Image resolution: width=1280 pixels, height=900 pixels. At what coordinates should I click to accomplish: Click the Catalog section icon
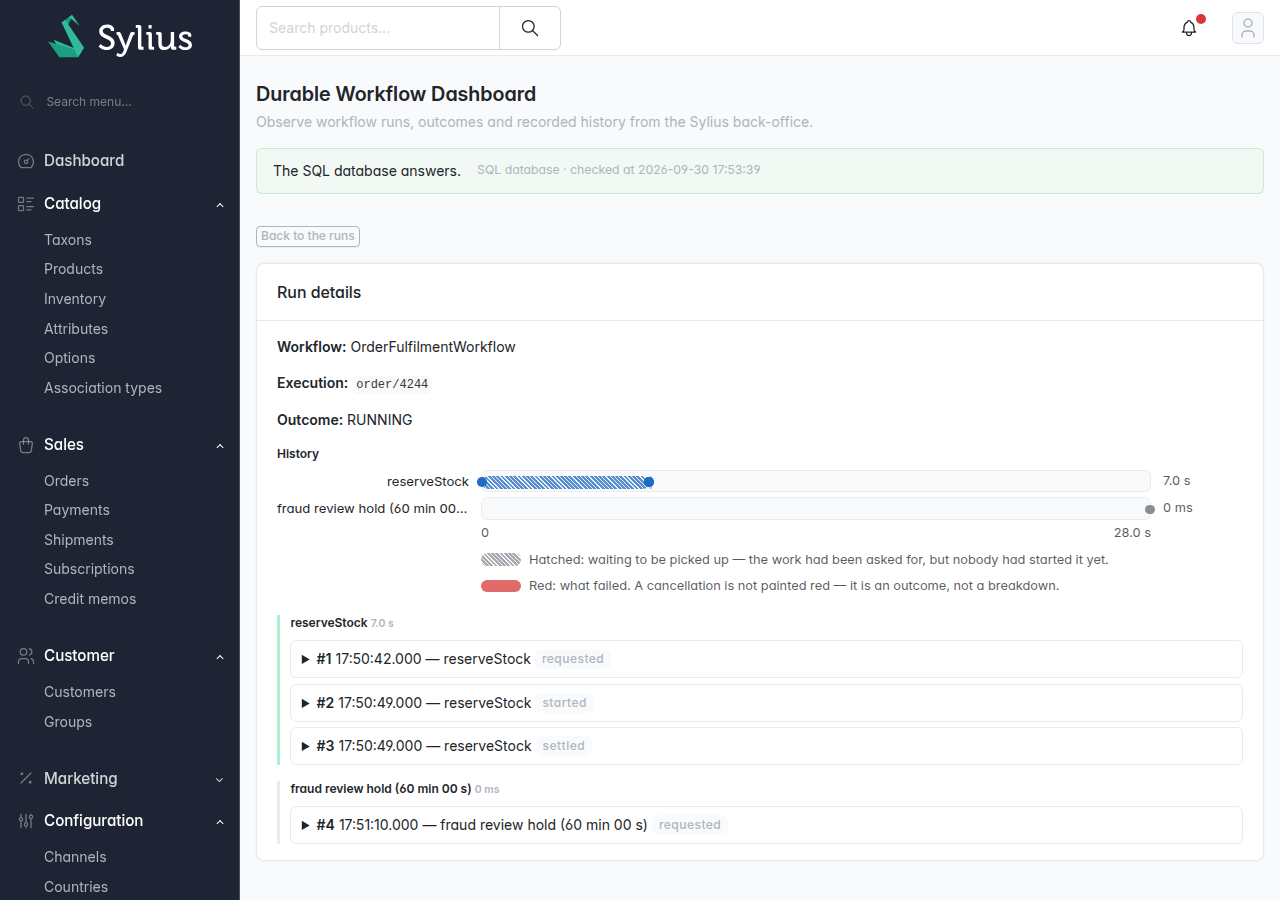(26, 204)
